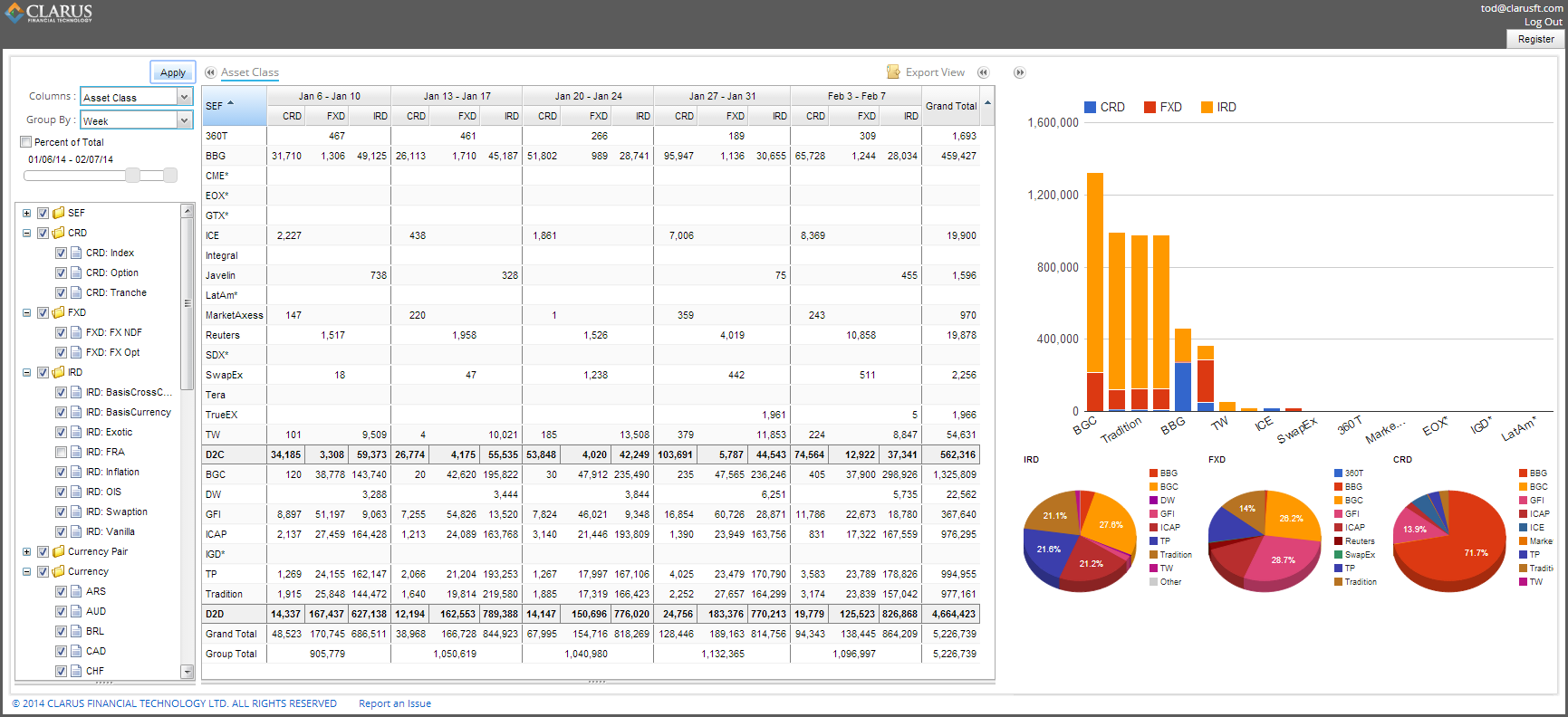Click the tod@clarusft.com account text
Screen dimensions: 1568x717
(x=1521, y=8)
